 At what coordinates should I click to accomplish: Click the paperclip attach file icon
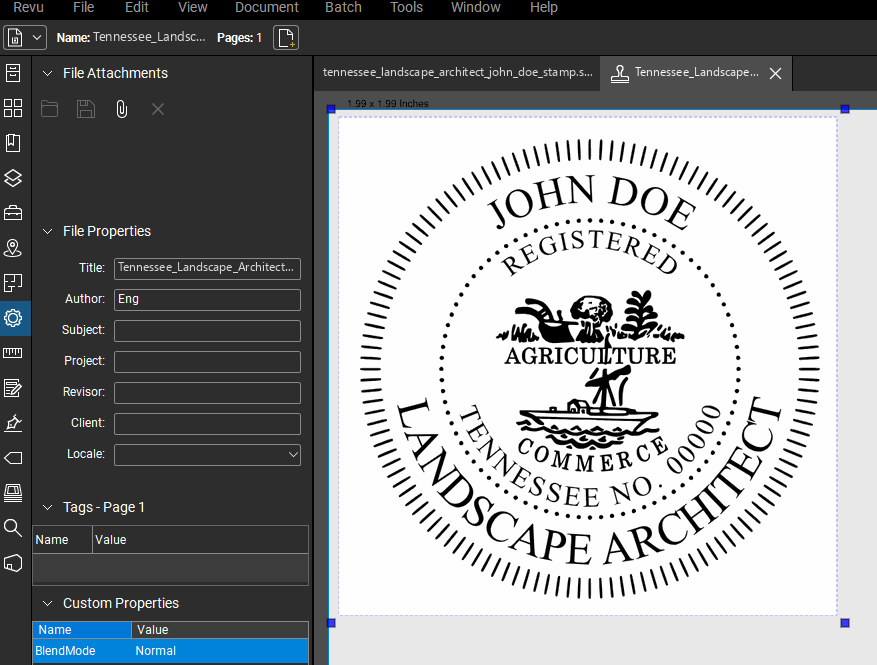pyautogui.click(x=121, y=109)
